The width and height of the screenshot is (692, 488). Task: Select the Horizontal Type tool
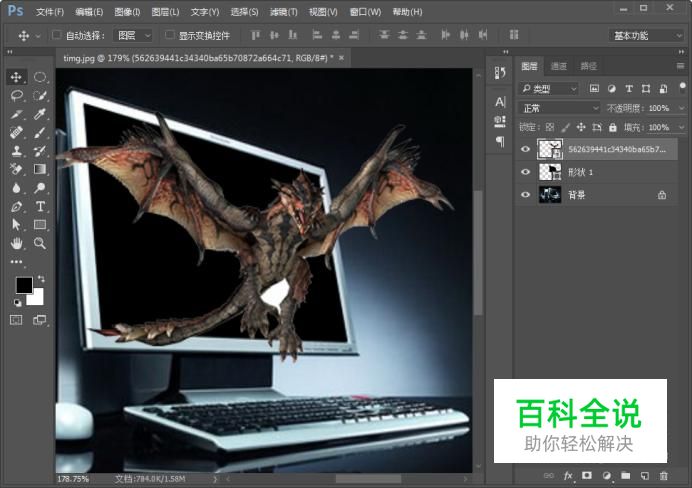pyautogui.click(x=40, y=206)
